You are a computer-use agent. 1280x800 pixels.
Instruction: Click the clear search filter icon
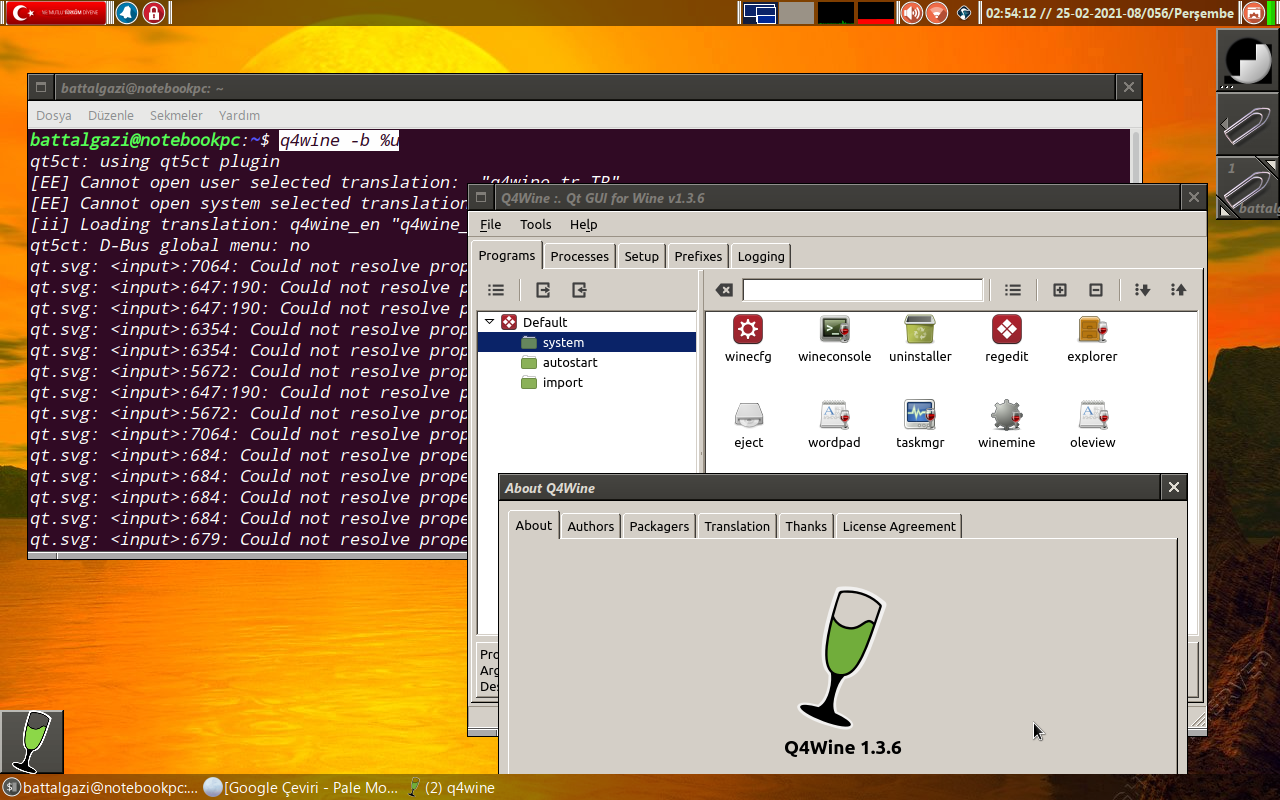click(724, 290)
